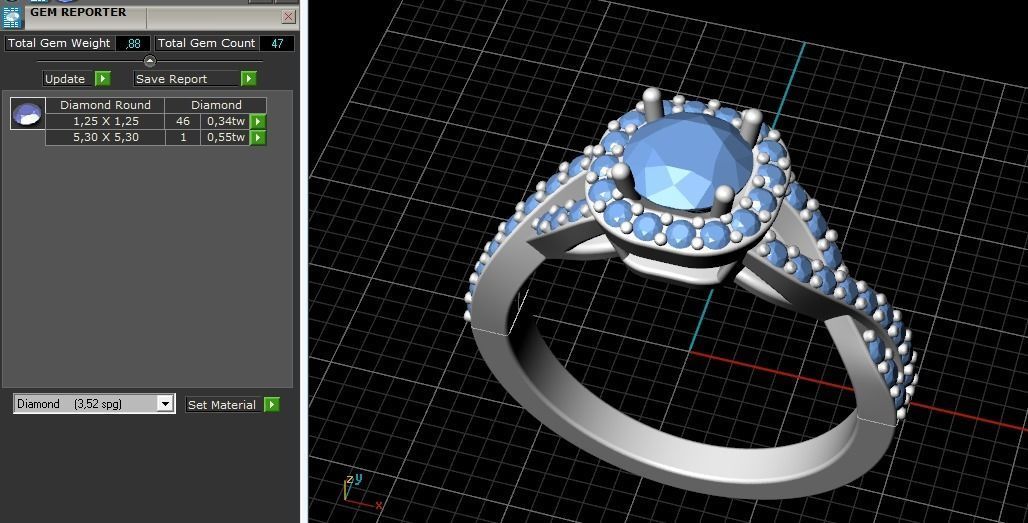Select the round diamond gem thumbnail

pos(28,113)
